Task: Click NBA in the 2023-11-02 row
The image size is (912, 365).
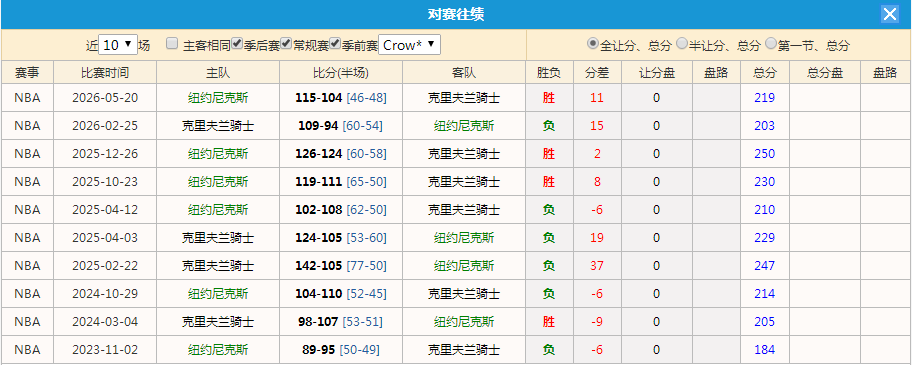Action: [27, 349]
